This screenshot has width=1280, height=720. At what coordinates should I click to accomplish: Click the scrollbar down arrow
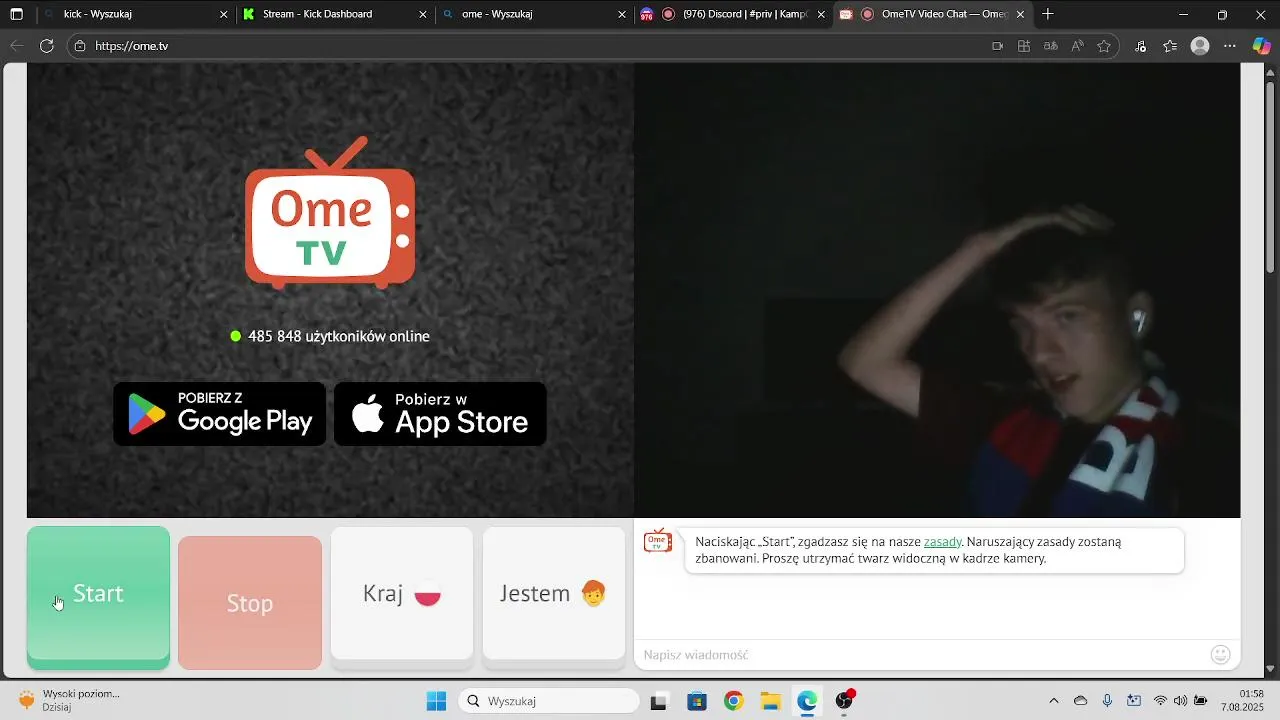1272,667
